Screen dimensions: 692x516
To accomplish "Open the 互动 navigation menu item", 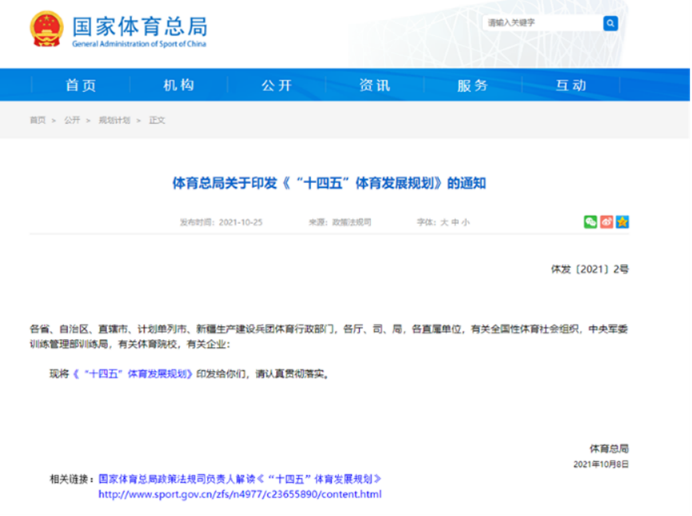I will (x=571, y=85).
